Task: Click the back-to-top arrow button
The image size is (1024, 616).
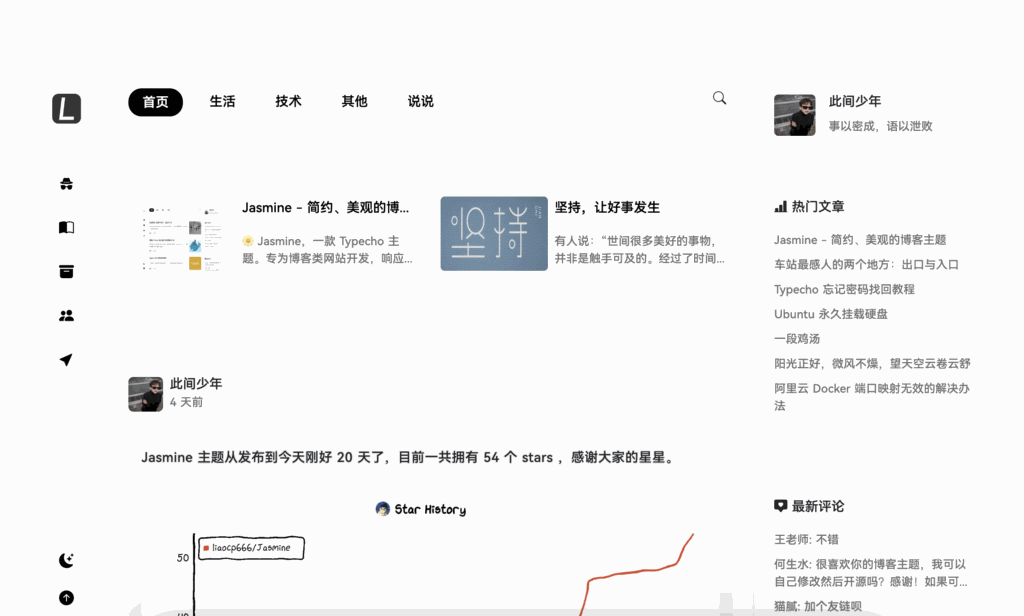Action: point(65,597)
